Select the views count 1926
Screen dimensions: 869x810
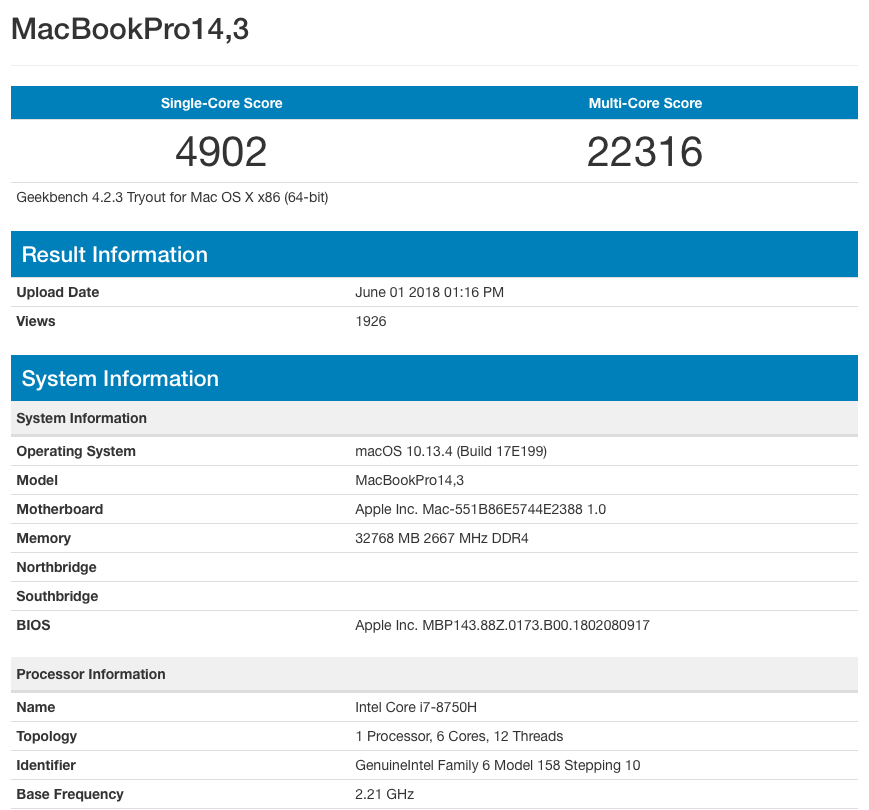[371, 321]
